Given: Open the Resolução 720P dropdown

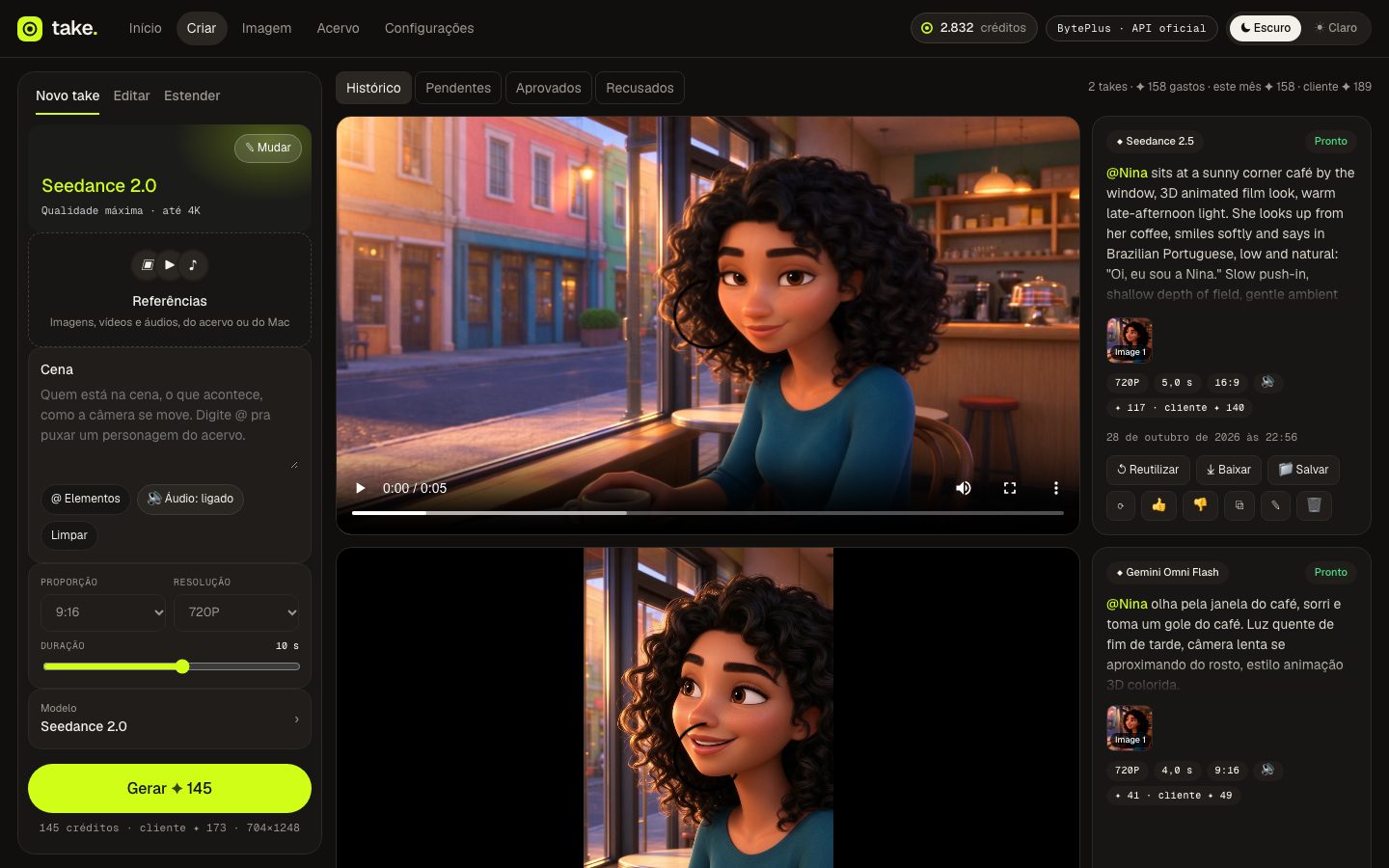Looking at the screenshot, I should 236,612.
